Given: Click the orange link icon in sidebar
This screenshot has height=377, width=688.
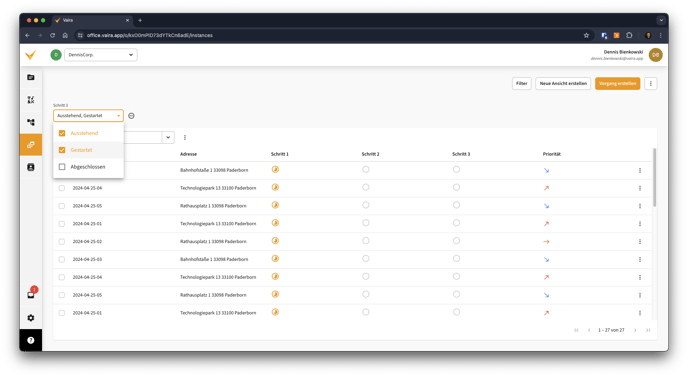Looking at the screenshot, I should coord(31,145).
